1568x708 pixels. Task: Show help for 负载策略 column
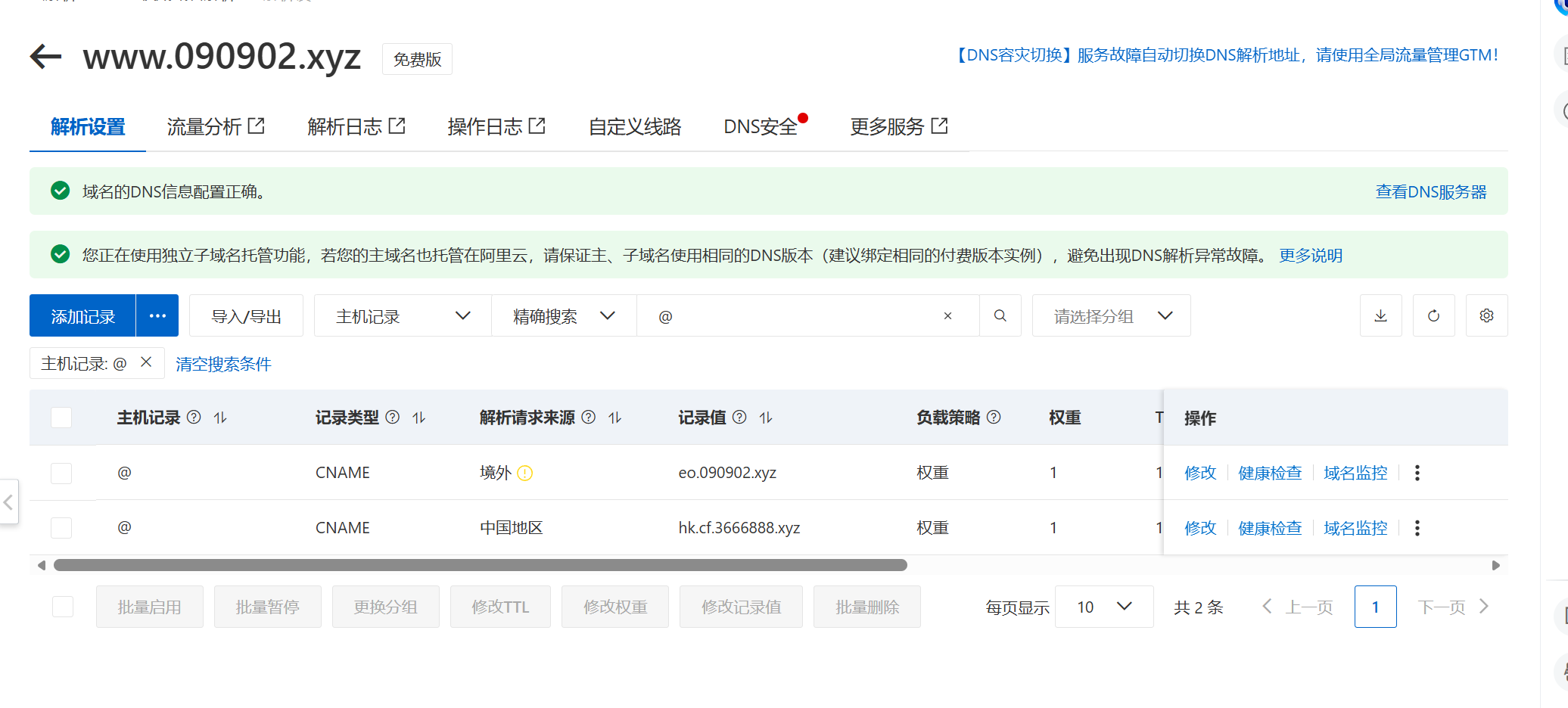tap(994, 417)
